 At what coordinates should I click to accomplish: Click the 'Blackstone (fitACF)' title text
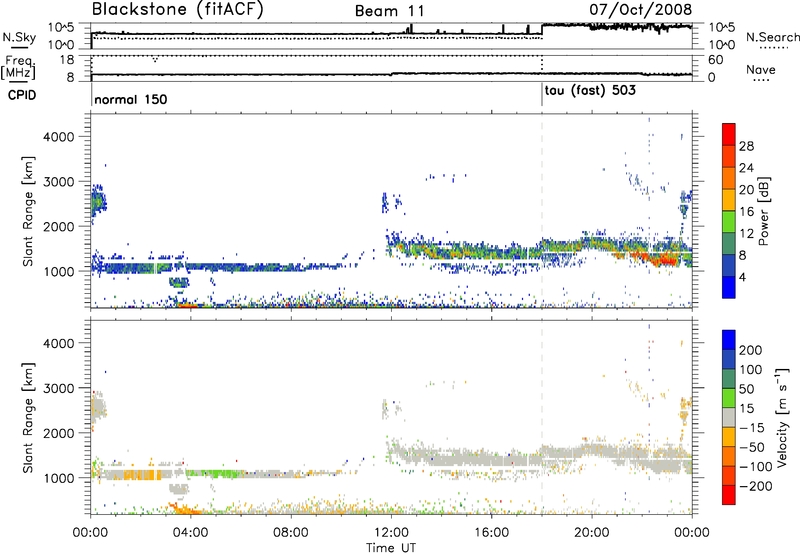point(178,9)
